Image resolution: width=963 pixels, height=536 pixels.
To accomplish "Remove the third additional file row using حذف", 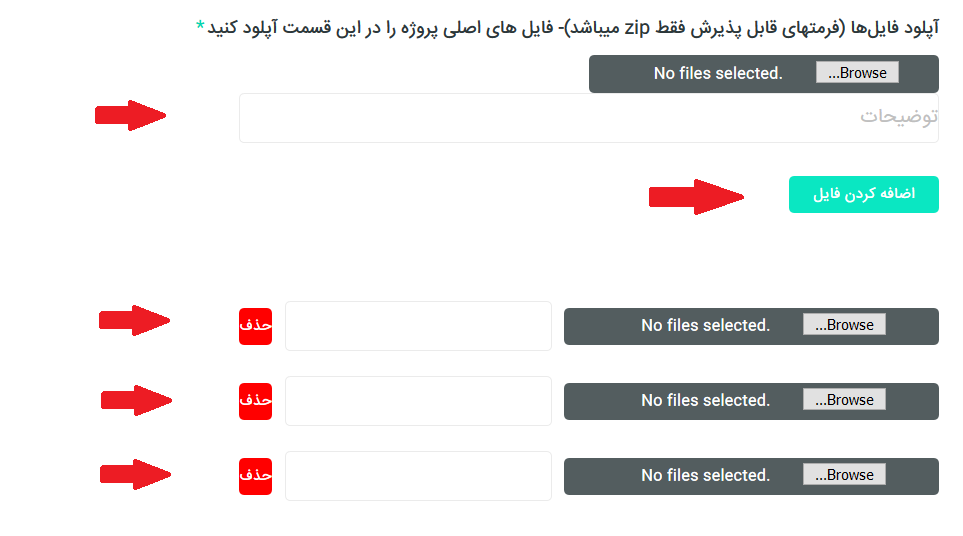I will click(255, 476).
